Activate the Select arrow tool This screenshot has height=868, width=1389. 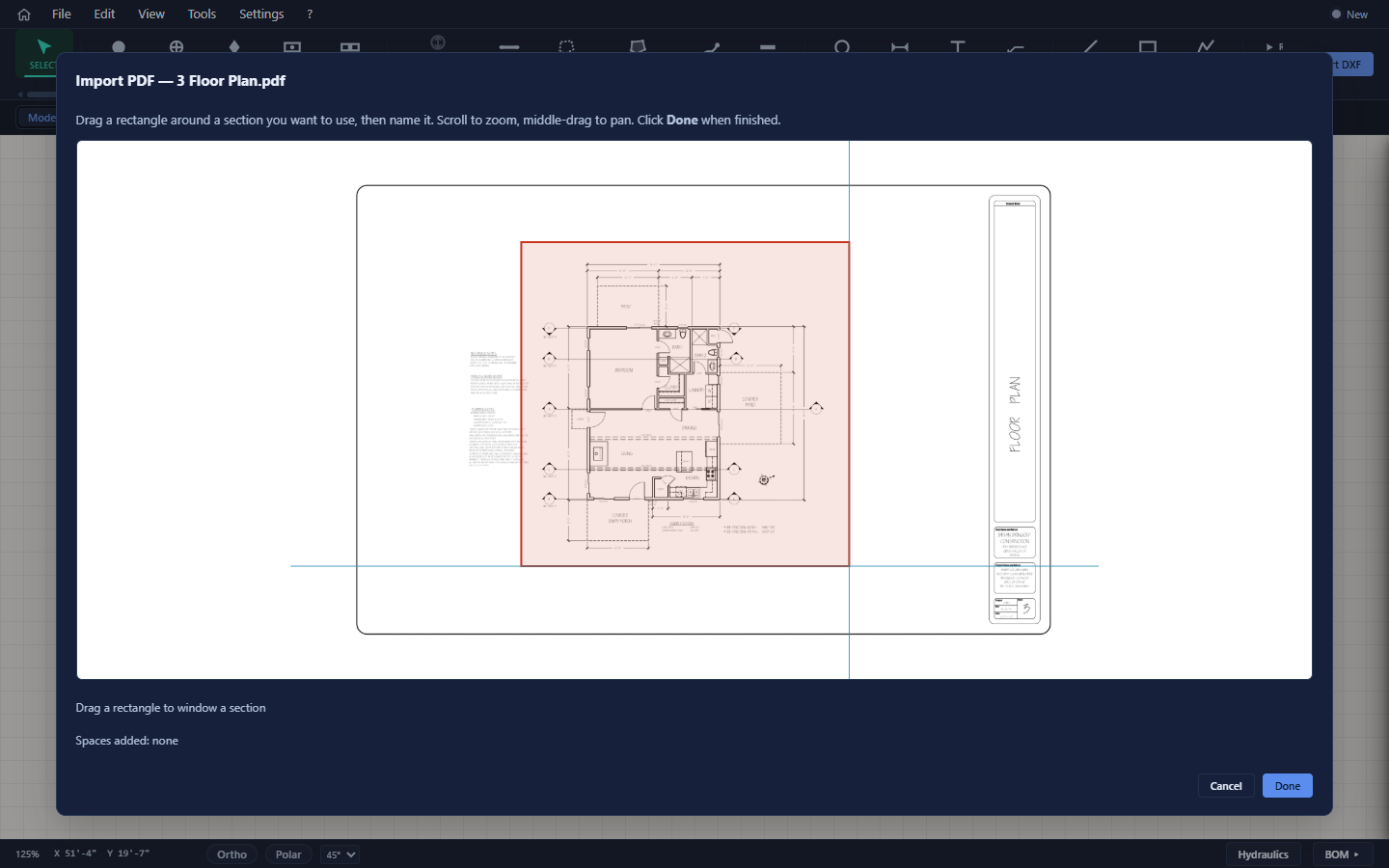[42, 51]
